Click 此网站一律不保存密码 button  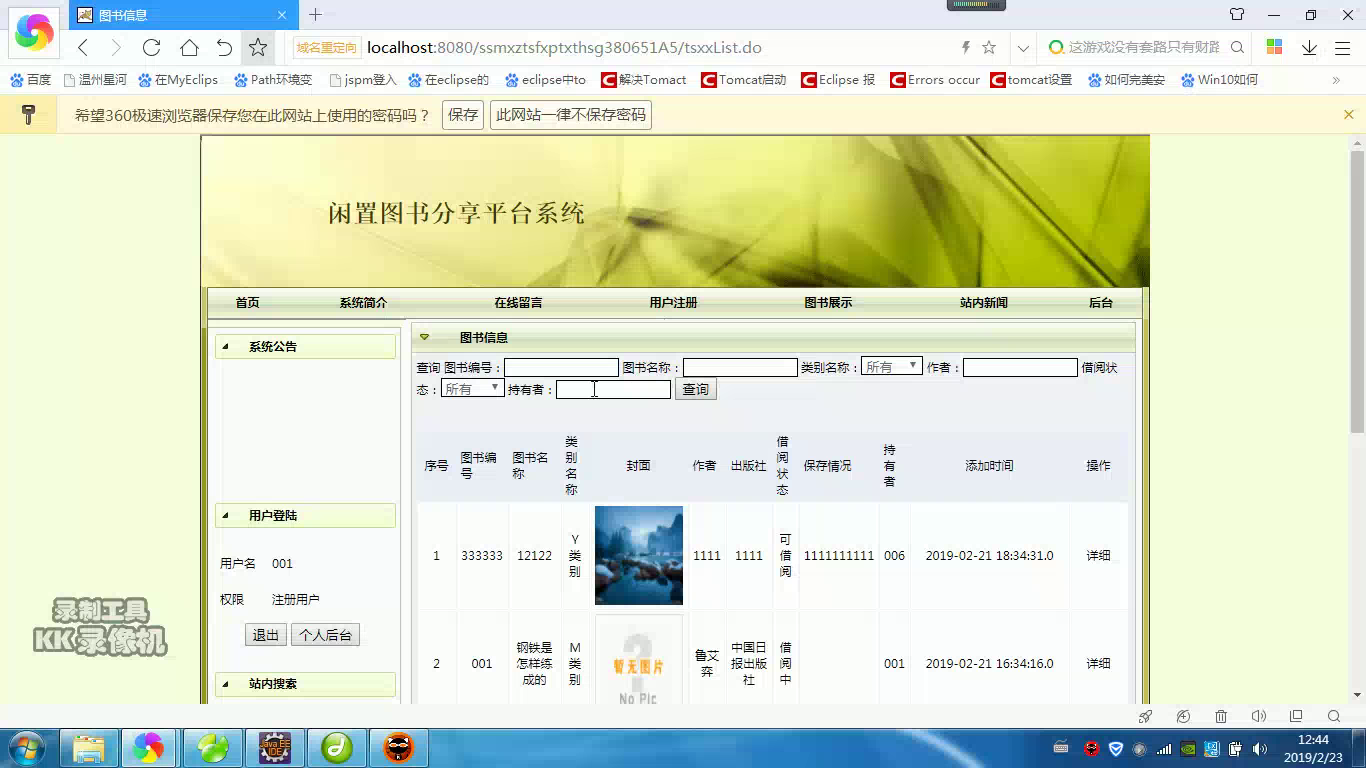point(571,115)
